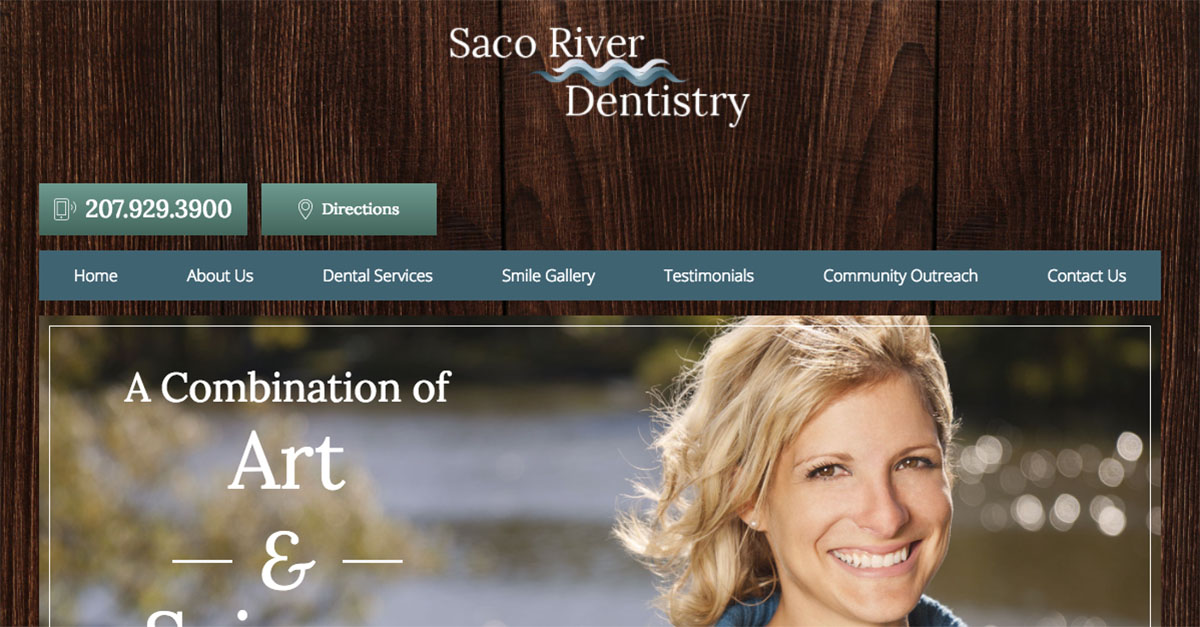Open the Contact Us page

tap(1086, 276)
